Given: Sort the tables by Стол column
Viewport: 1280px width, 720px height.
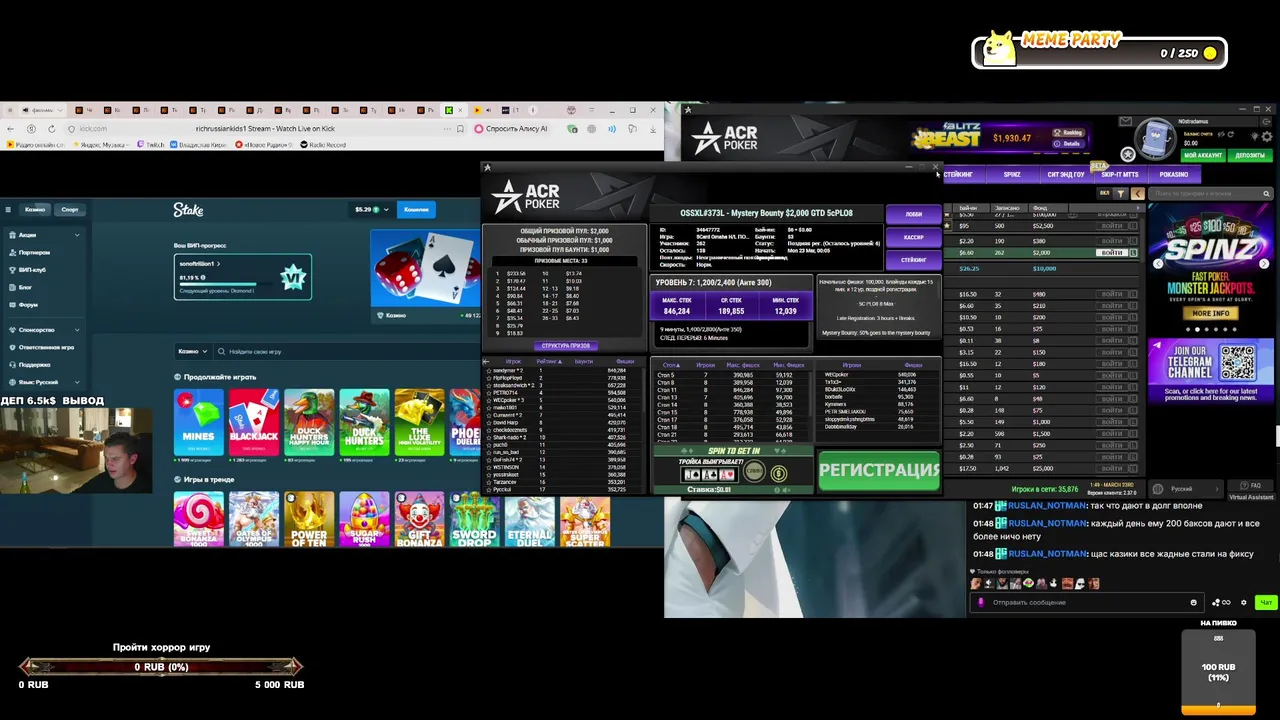Looking at the screenshot, I should (671, 365).
